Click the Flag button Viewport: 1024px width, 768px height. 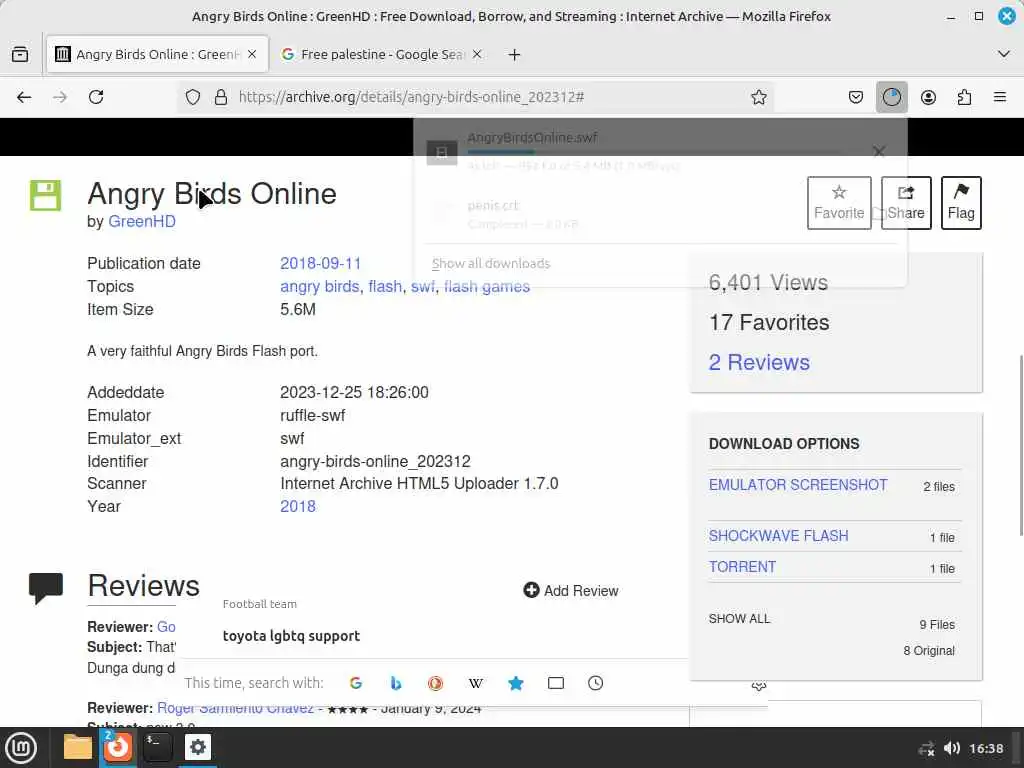tap(961, 202)
